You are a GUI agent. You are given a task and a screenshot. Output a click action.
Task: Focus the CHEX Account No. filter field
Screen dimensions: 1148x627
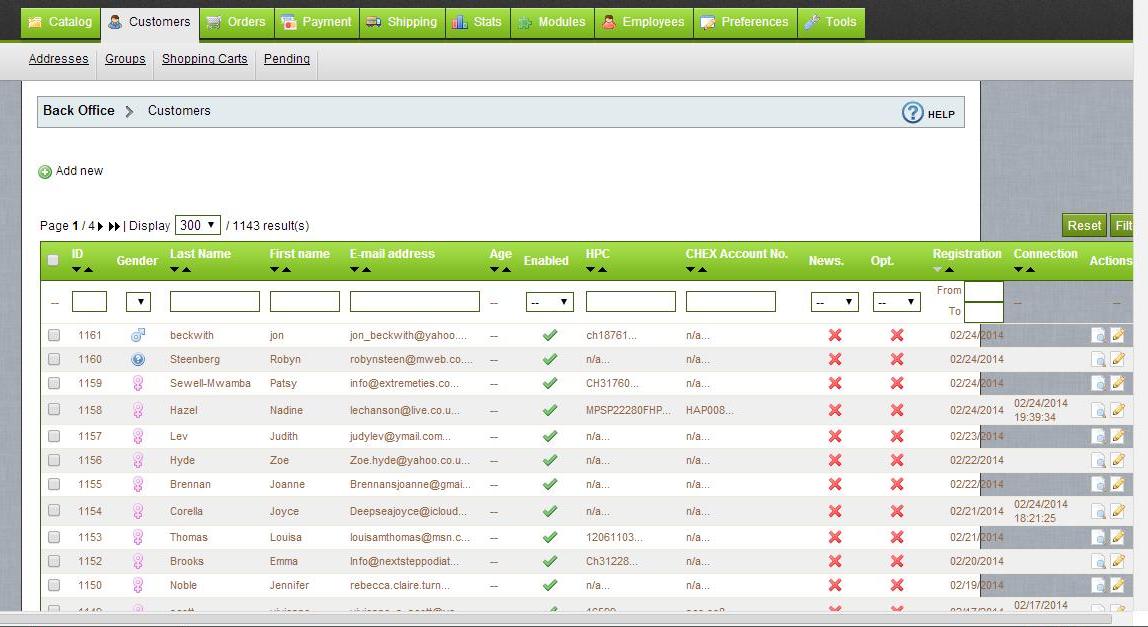(x=731, y=302)
